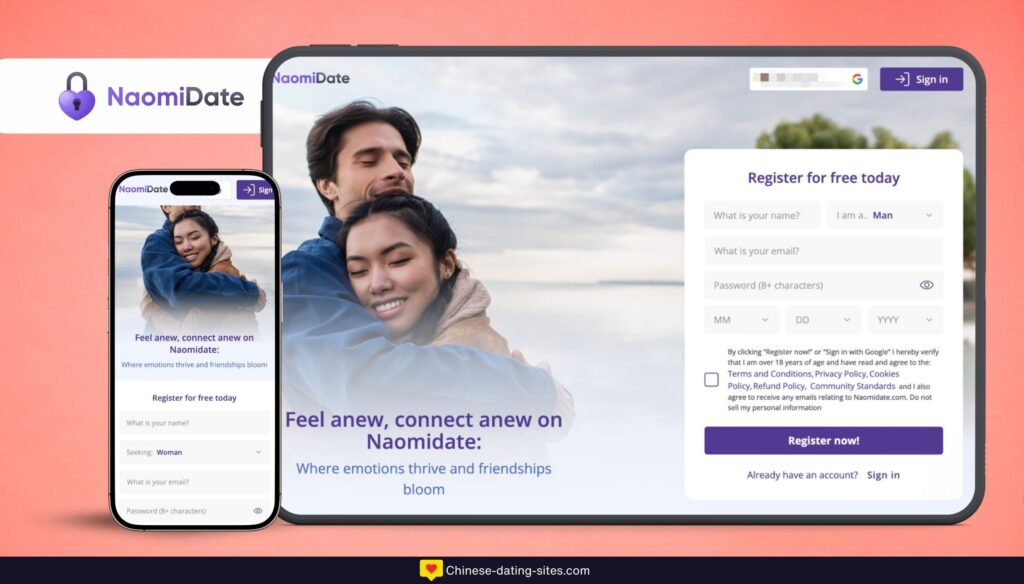
Task: Click the sign-in arrow icon on tablet button
Action: tap(902, 79)
